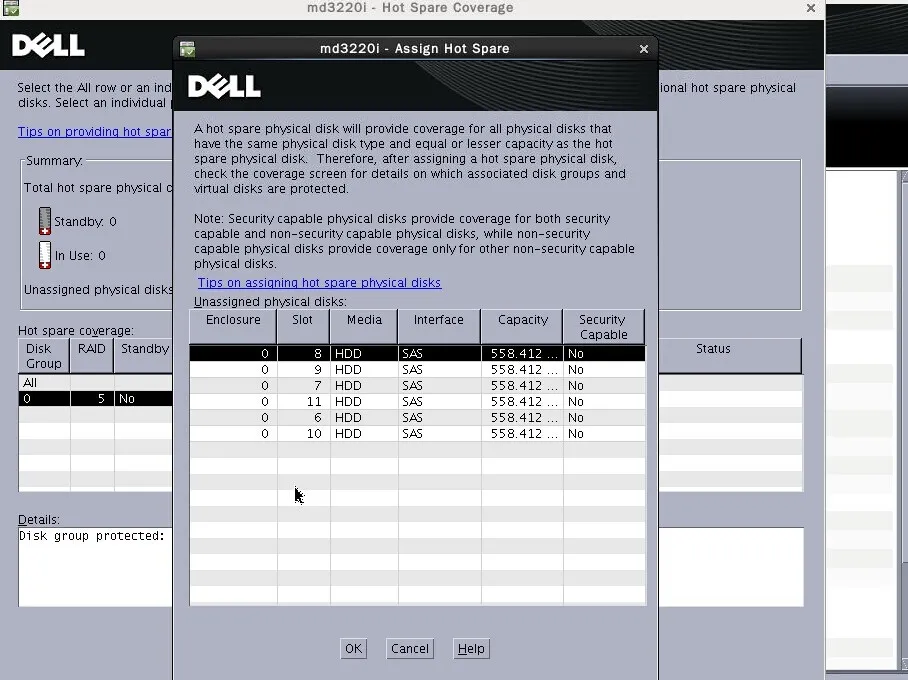Sort by the Interface column header
This screenshot has width=908, height=680.
click(x=439, y=327)
